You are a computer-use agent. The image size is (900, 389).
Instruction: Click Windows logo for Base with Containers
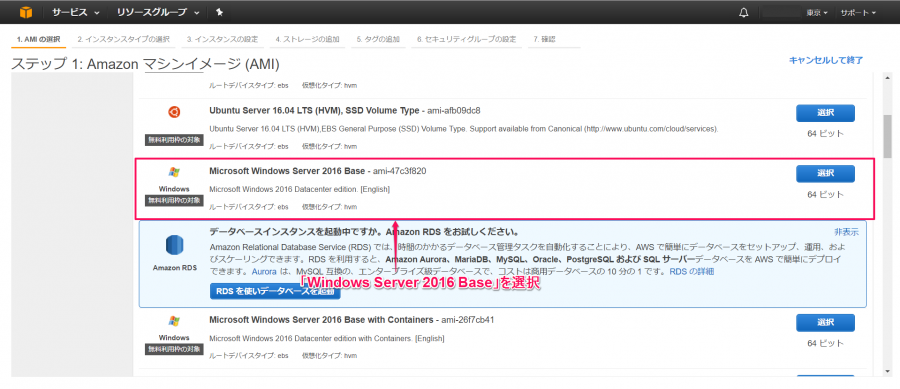pyautogui.click(x=174, y=321)
